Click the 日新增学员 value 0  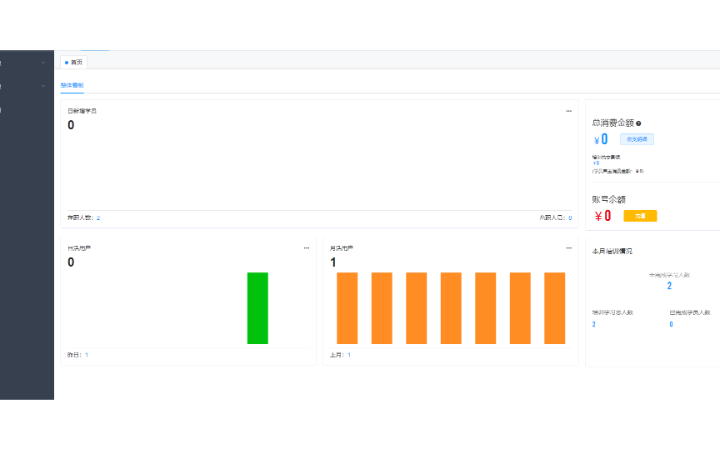71,125
